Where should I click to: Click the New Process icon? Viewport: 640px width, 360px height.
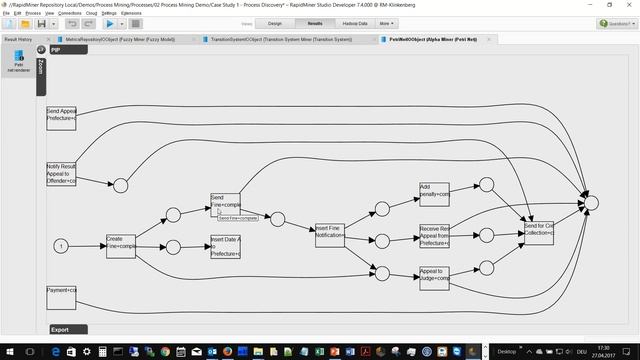9,24
